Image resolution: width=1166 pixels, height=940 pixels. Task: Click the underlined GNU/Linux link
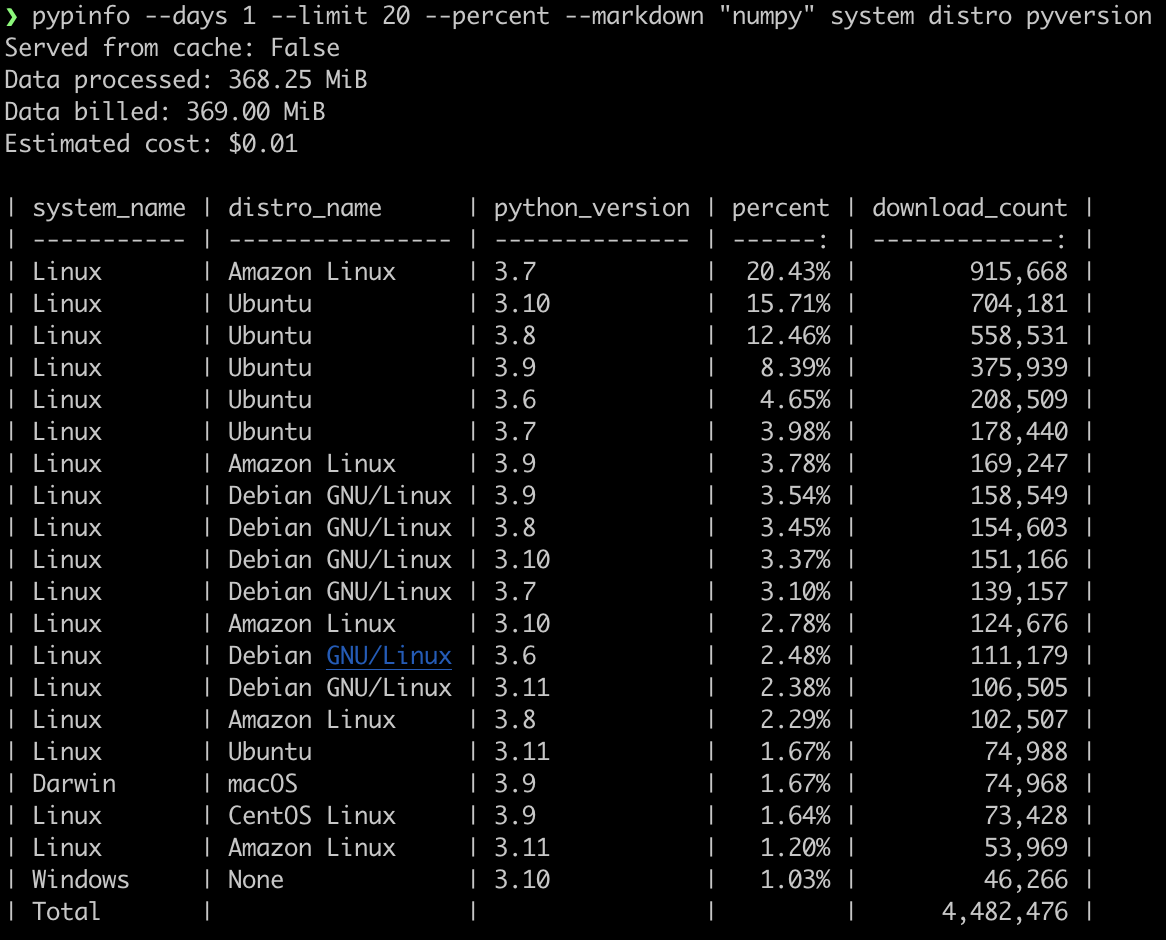pos(389,655)
